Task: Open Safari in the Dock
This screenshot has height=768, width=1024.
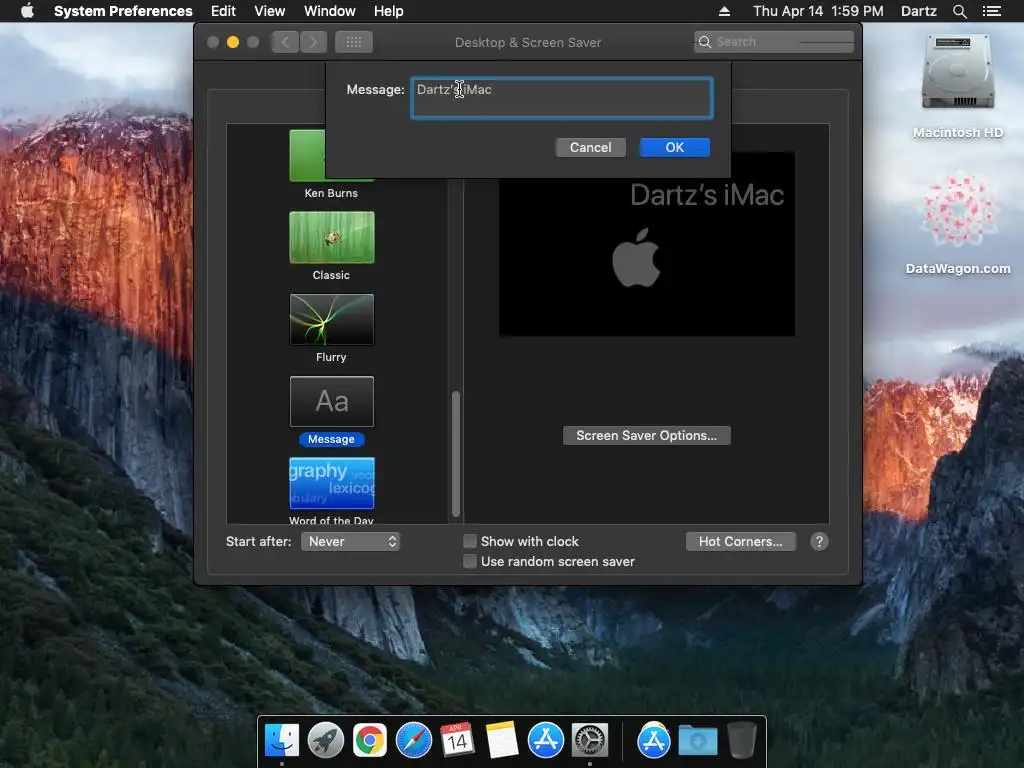Action: [x=414, y=741]
